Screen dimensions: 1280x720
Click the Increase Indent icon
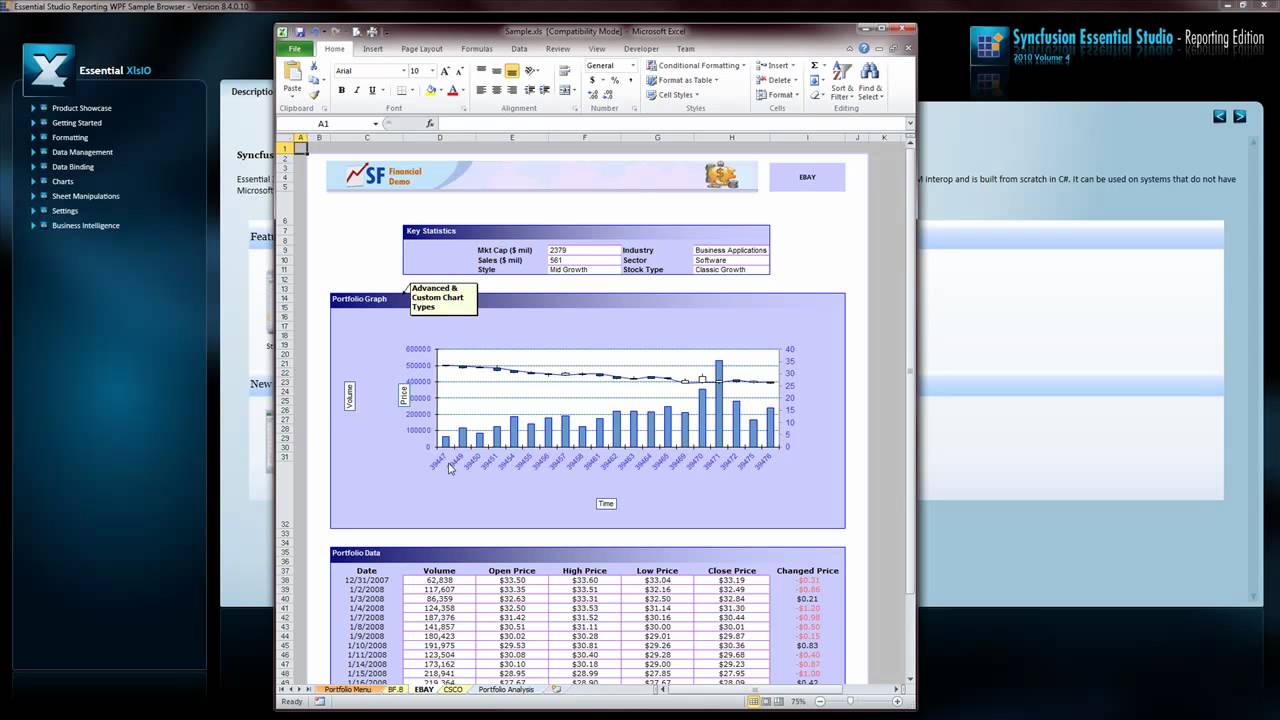point(545,90)
